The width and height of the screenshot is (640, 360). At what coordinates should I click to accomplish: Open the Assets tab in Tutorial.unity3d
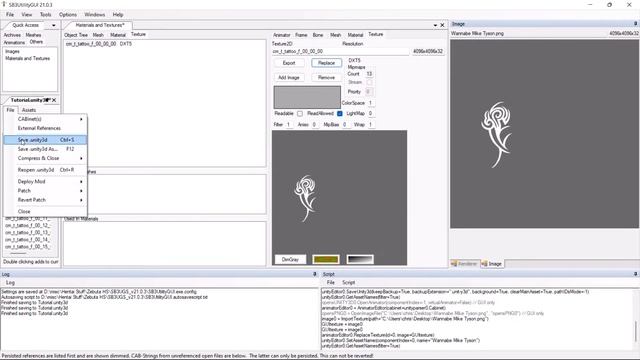29,110
